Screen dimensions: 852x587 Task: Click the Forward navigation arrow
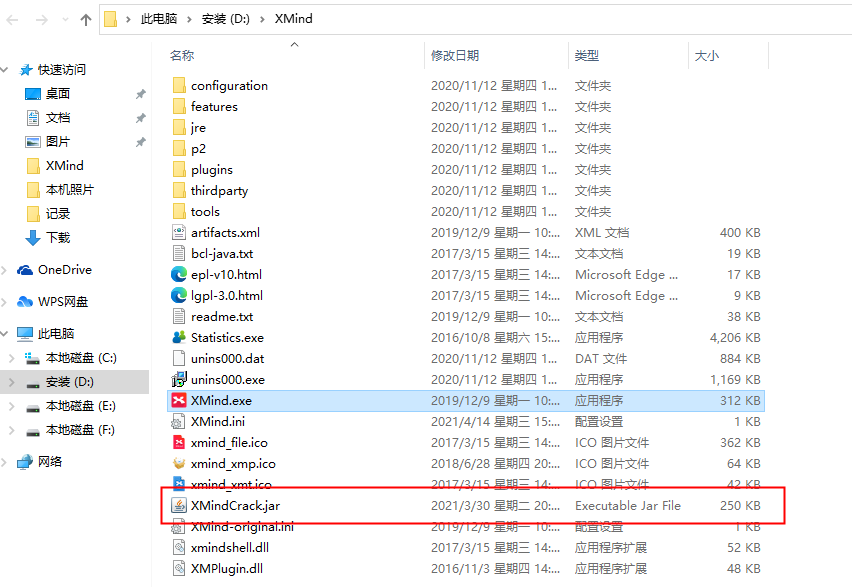41,20
